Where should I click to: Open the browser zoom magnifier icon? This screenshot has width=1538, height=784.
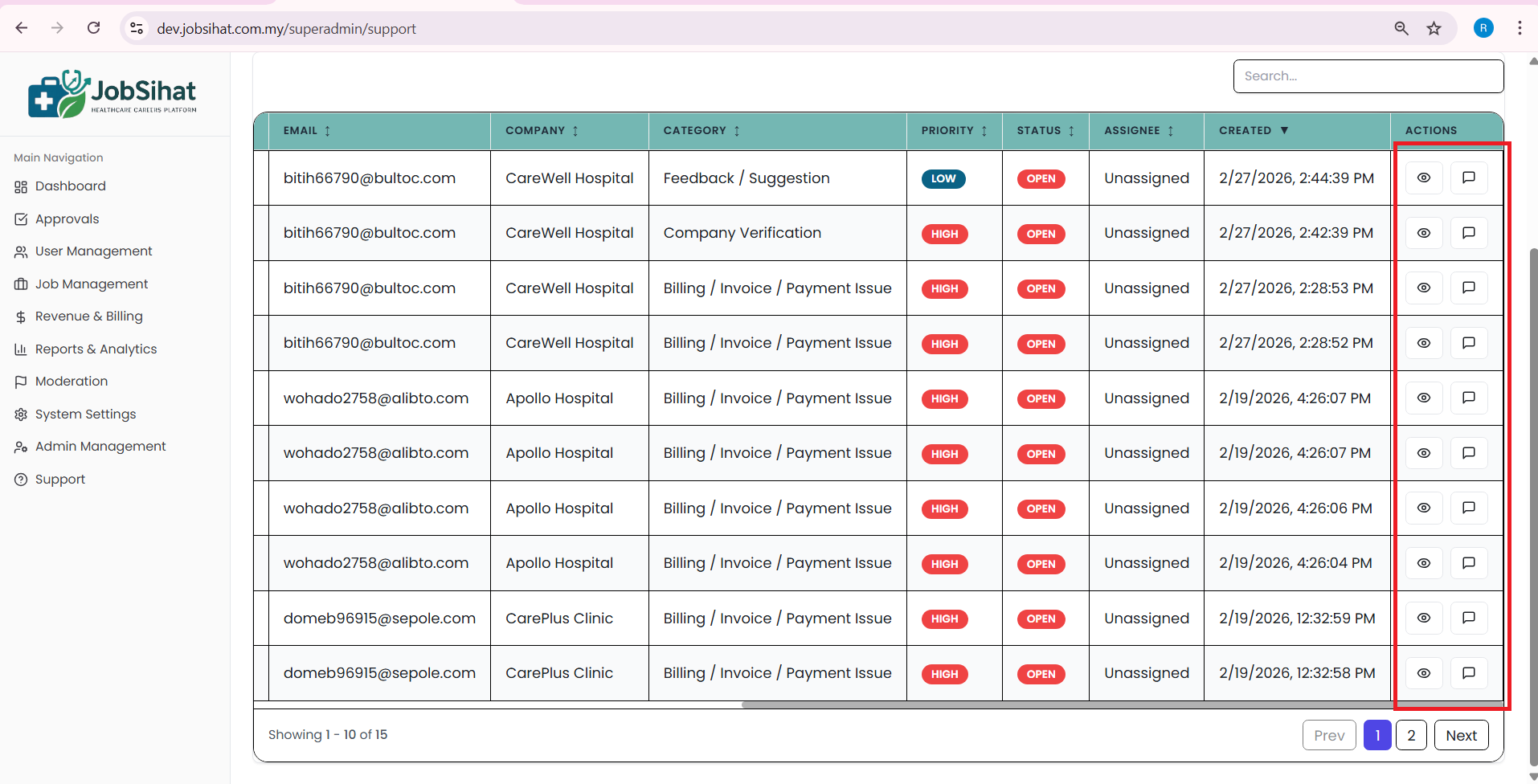pos(1401,29)
